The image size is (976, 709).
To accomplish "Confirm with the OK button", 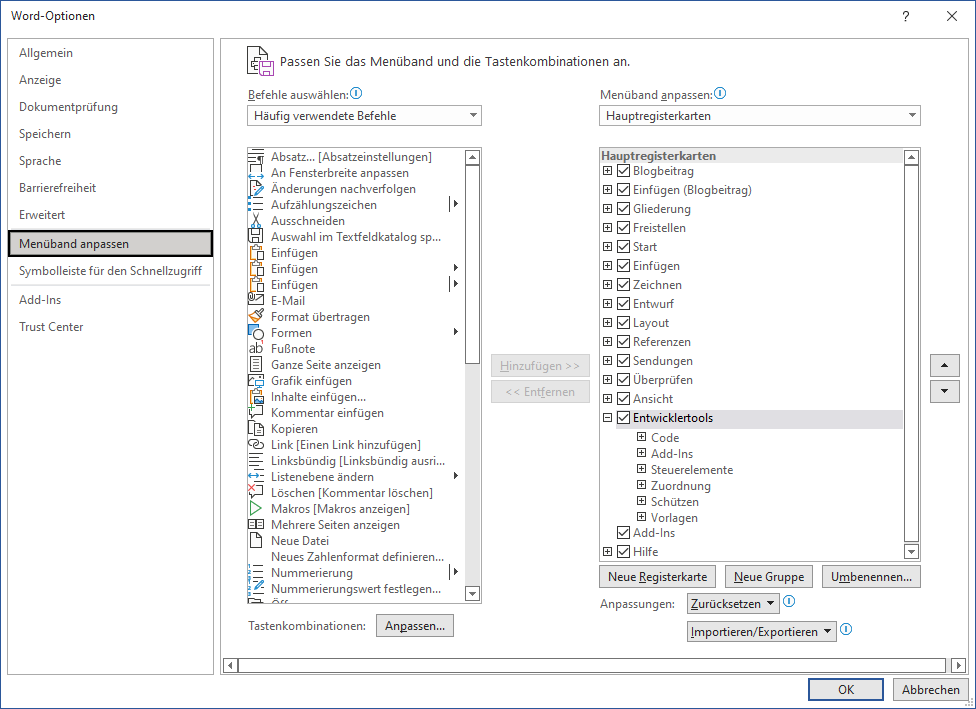I will 846,689.
